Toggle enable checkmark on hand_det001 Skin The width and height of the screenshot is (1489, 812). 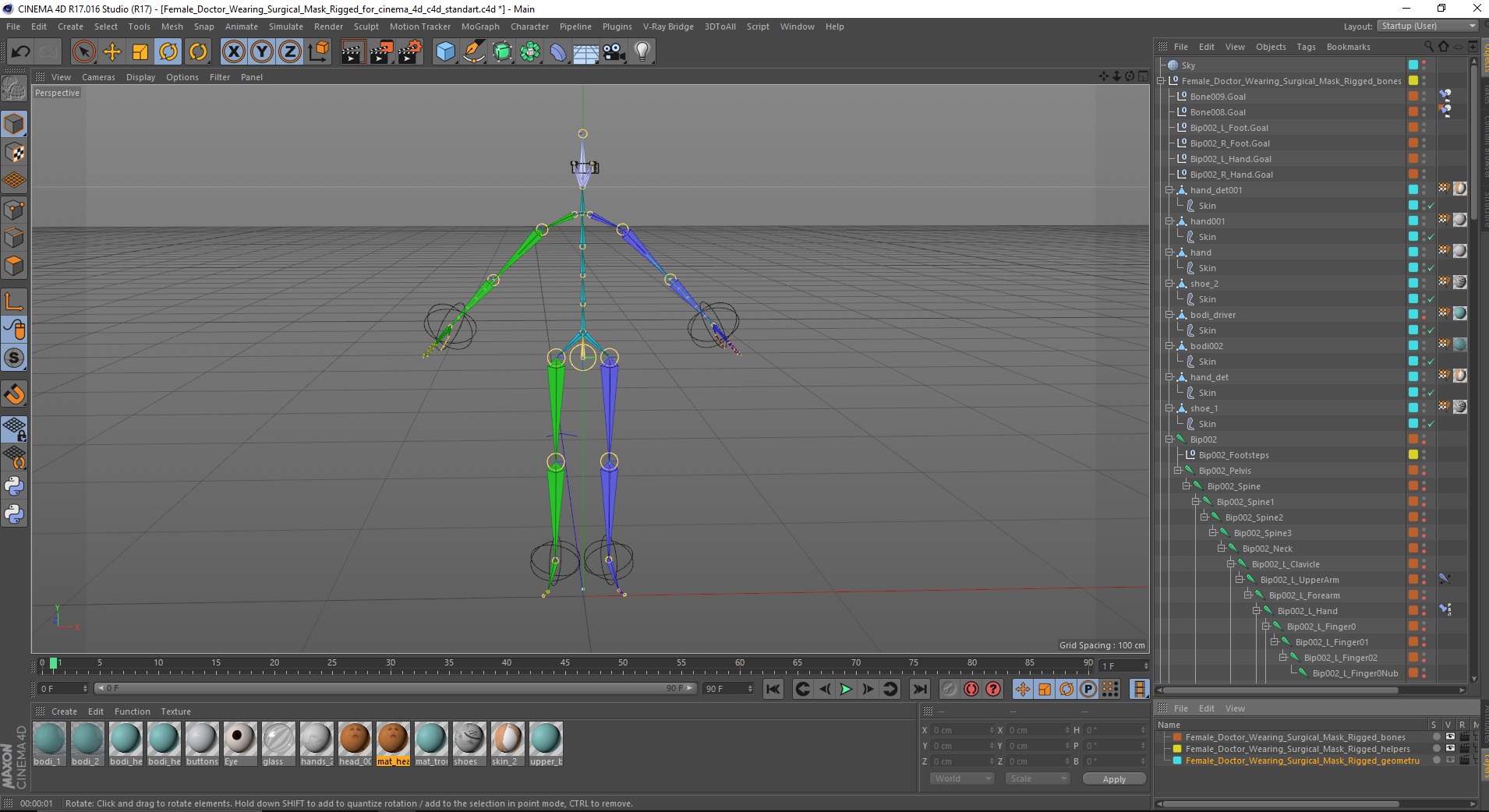[x=1431, y=206]
